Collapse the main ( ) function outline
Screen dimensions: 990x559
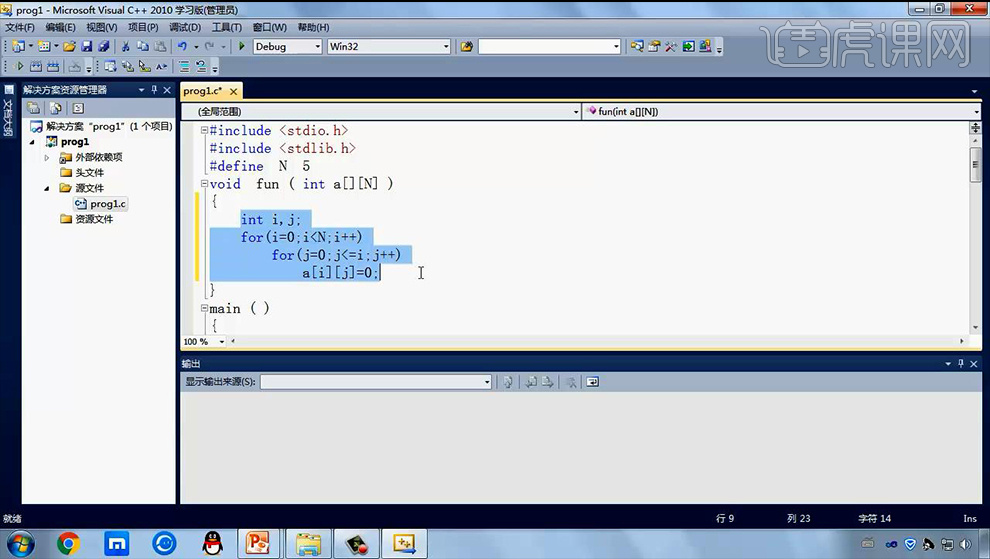[x=204, y=308]
